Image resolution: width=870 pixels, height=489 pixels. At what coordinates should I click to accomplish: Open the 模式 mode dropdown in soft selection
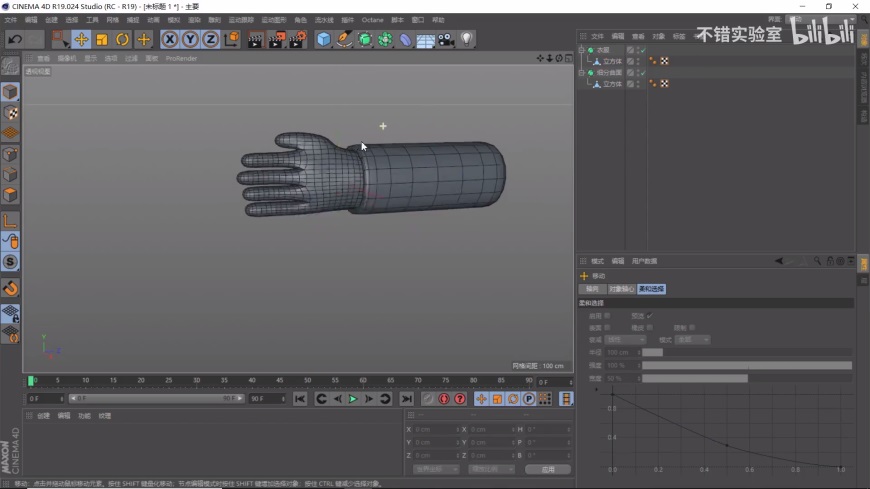click(x=692, y=340)
